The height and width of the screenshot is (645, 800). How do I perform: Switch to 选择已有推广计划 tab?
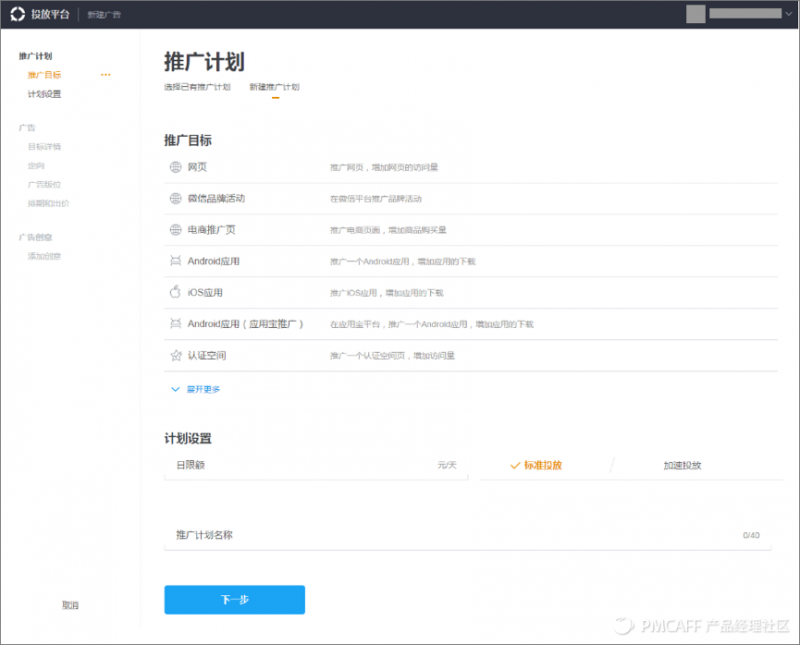(x=197, y=87)
